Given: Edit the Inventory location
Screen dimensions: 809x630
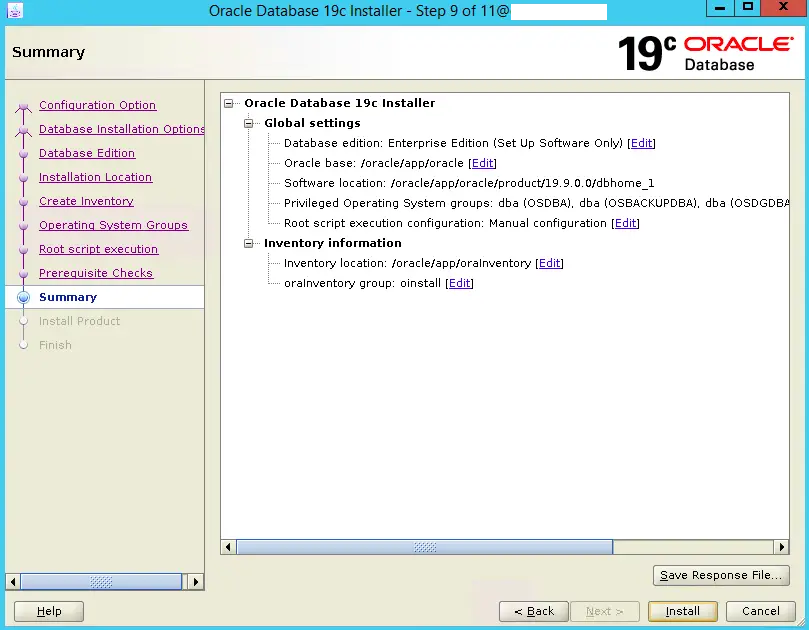Looking at the screenshot, I should [549, 263].
